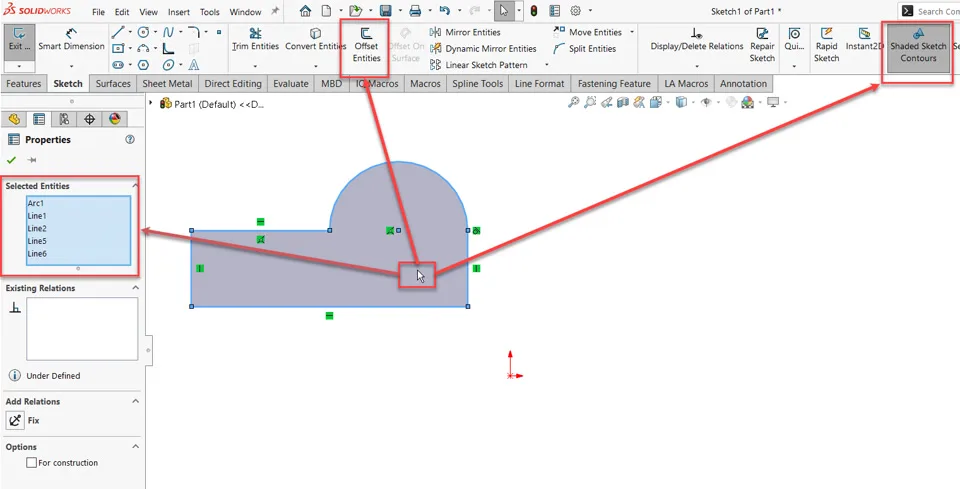
Task: Open Display/Delete Relations tool
Action: [x=696, y=40]
